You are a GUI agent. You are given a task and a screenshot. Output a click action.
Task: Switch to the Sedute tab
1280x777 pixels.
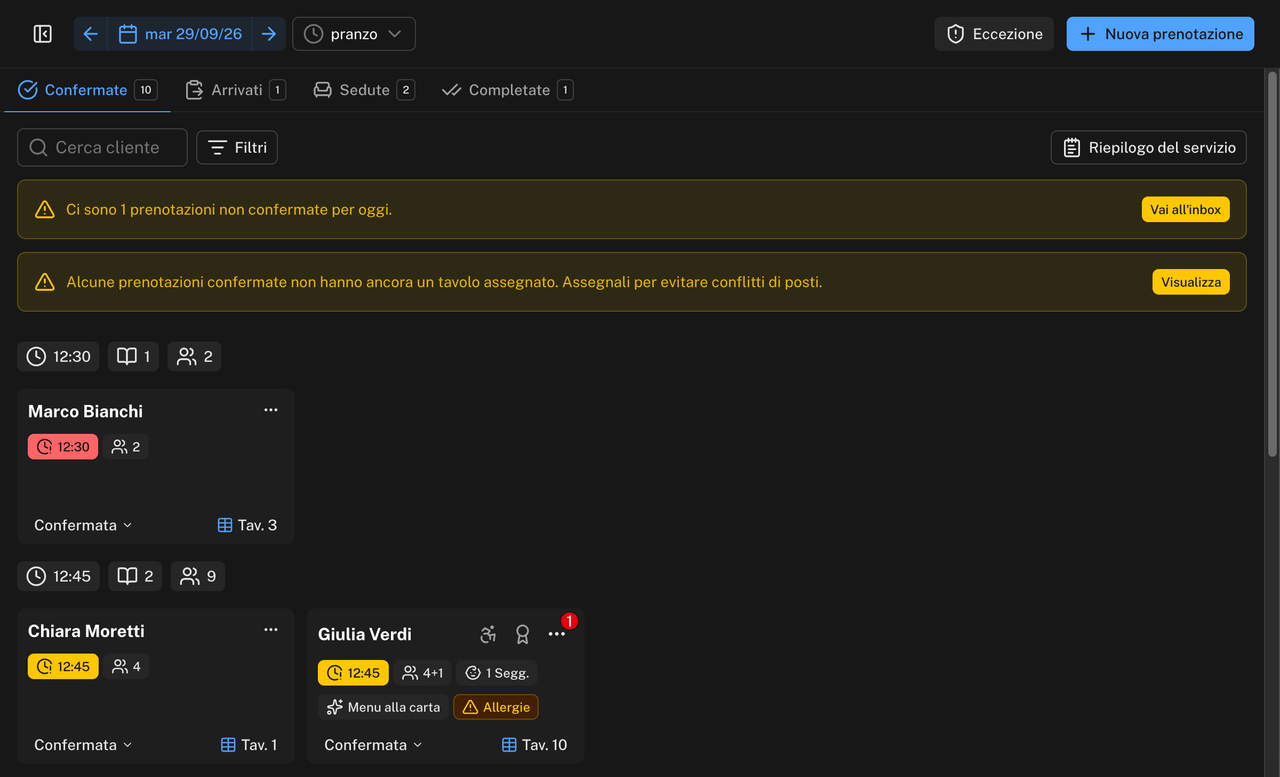(x=364, y=90)
